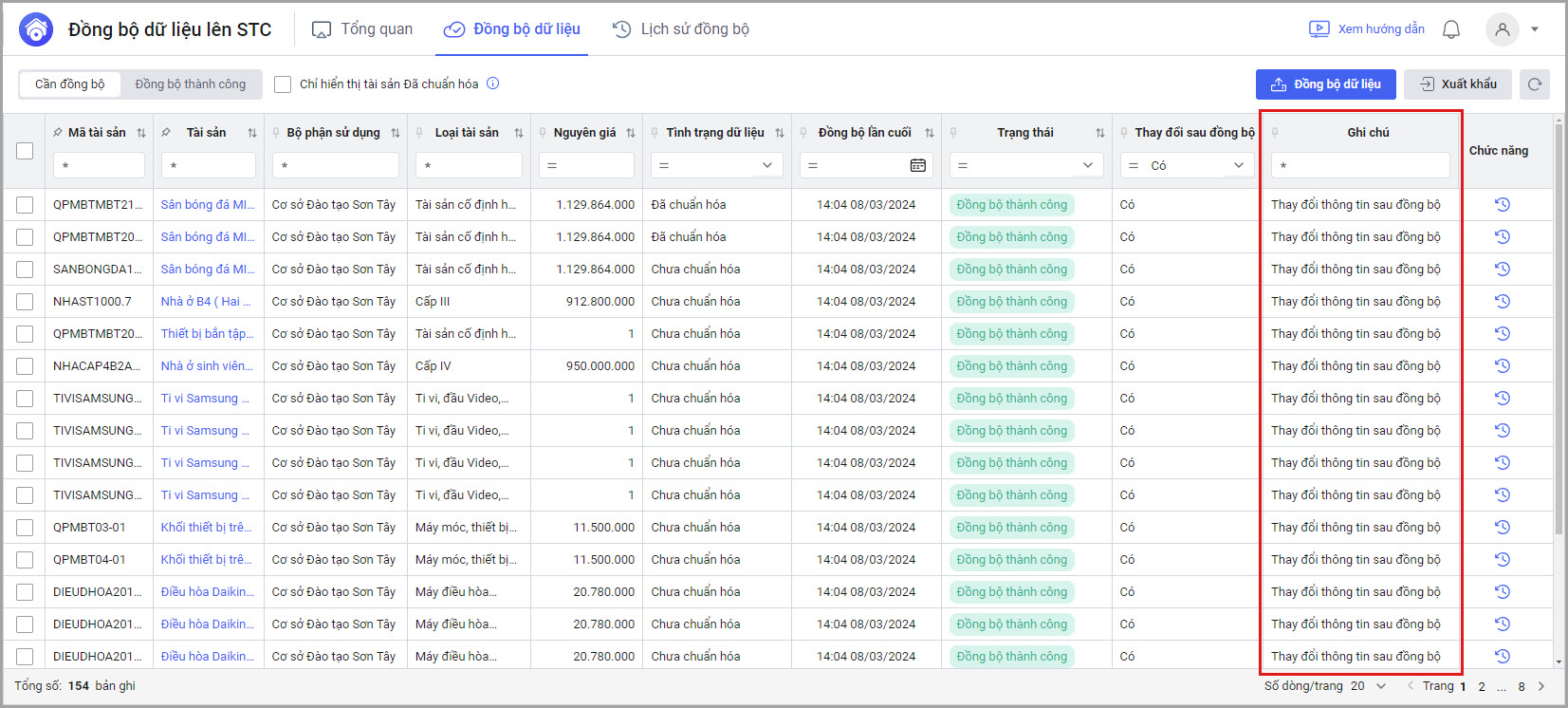
Task: Click the blue Đồng bộ dữ liệu button
Action: tap(1325, 84)
